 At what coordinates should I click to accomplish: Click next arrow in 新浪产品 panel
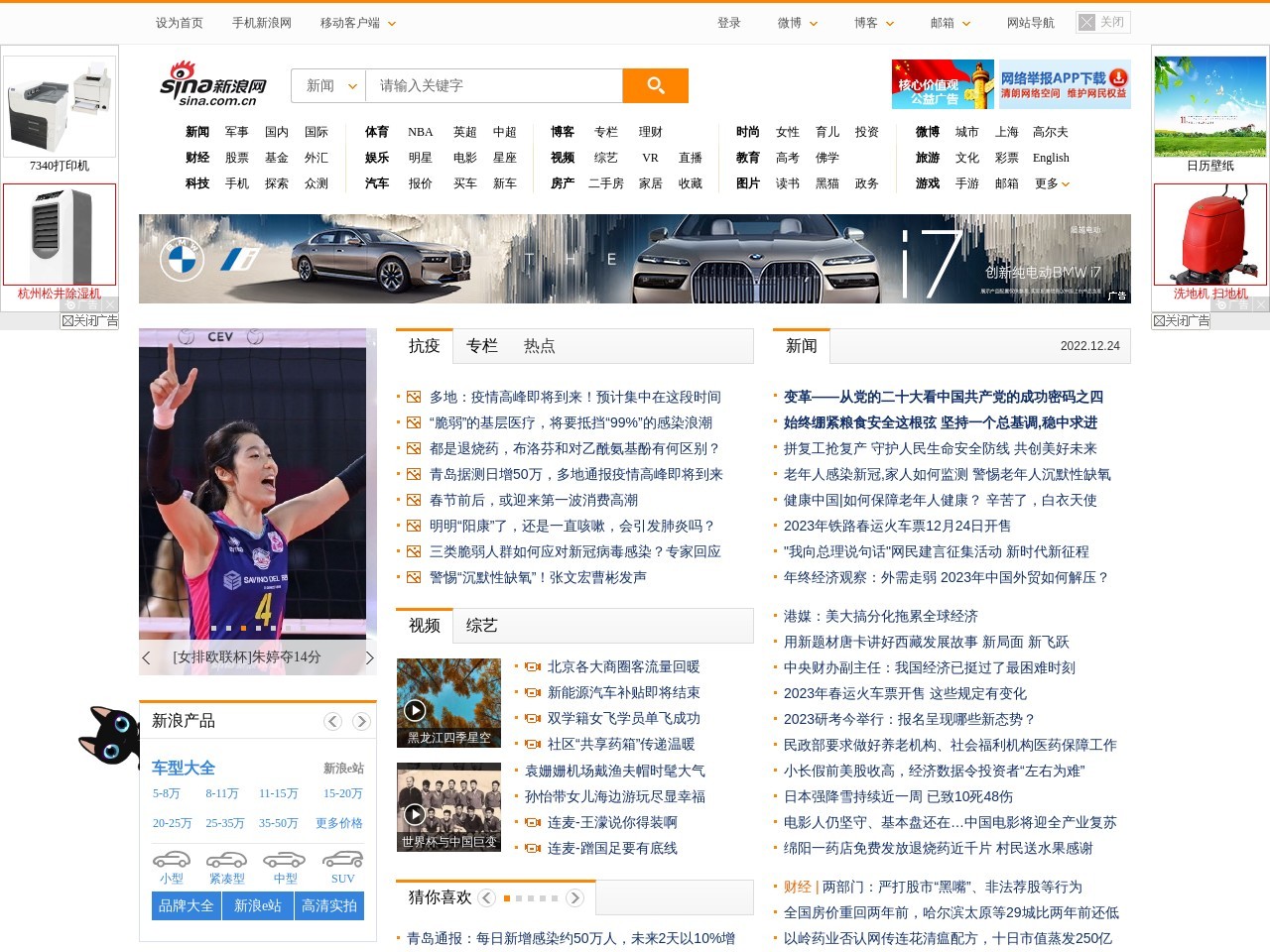pyautogui.click(x=361, y=721)
